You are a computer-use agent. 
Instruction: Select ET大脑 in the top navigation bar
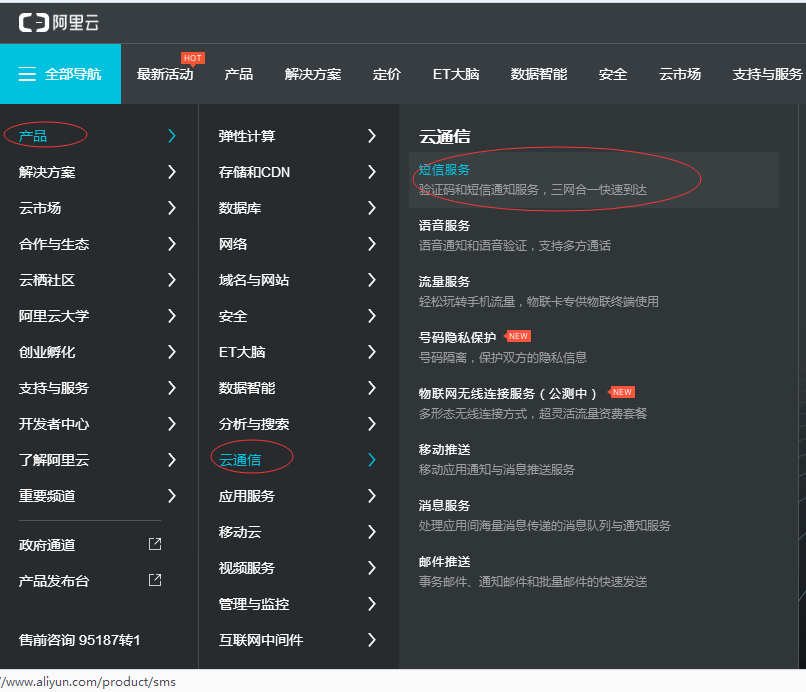(x=455, y=74)
